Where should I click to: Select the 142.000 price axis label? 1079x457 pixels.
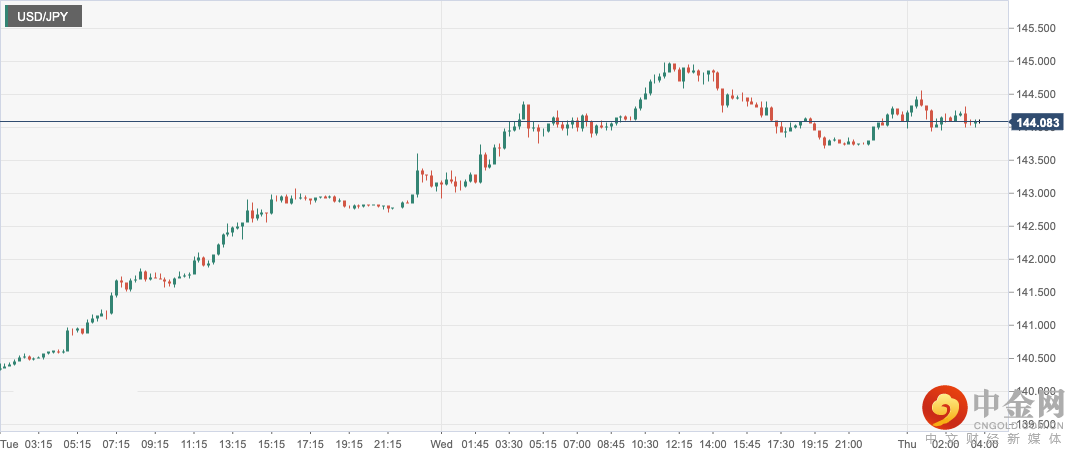pyautogui.click(x=1034, y=260)
